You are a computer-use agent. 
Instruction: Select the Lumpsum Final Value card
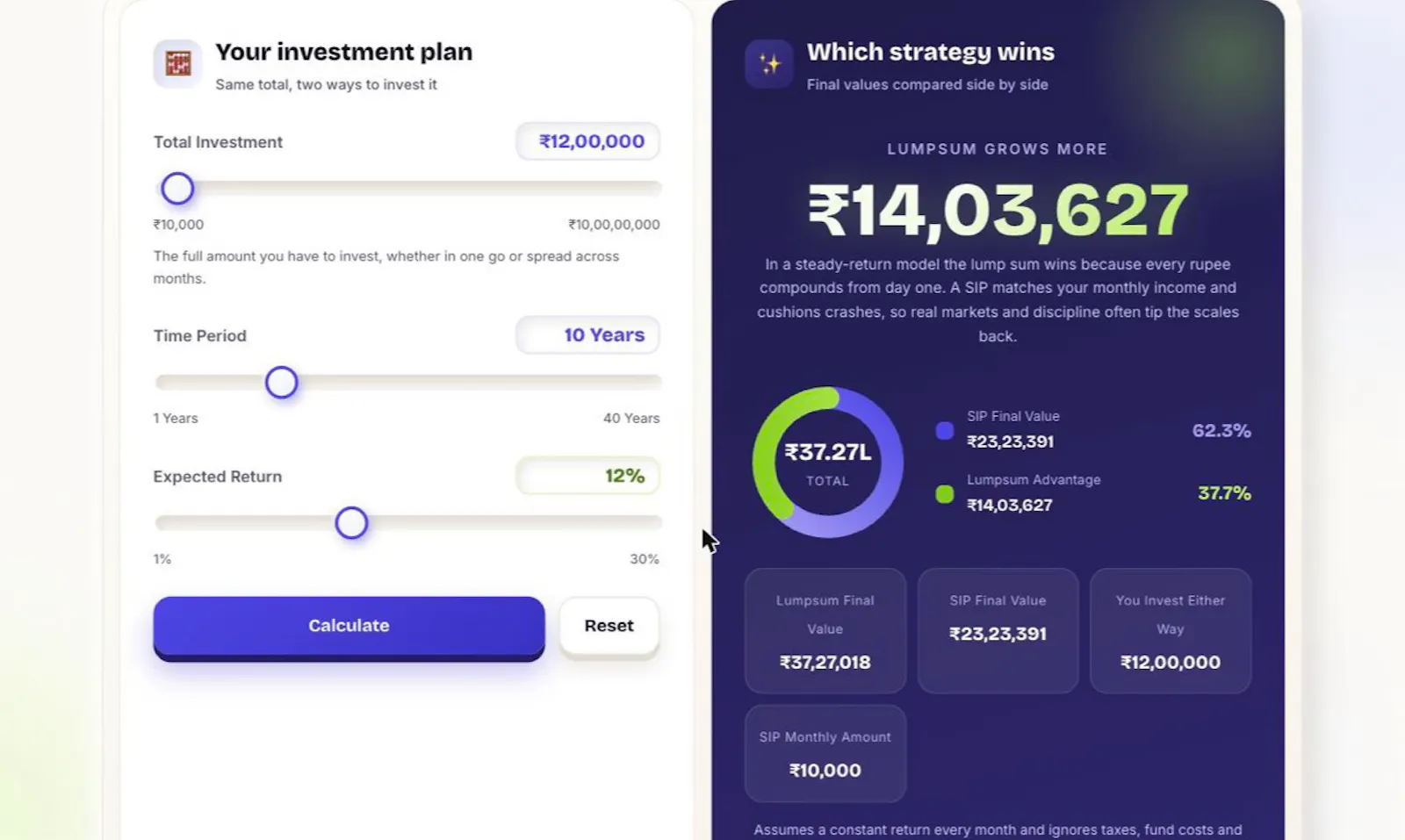coord(825,631)
